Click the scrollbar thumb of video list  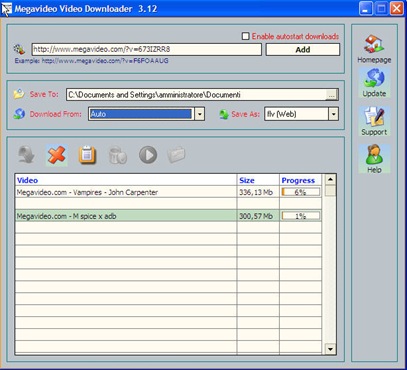(330, 191)
